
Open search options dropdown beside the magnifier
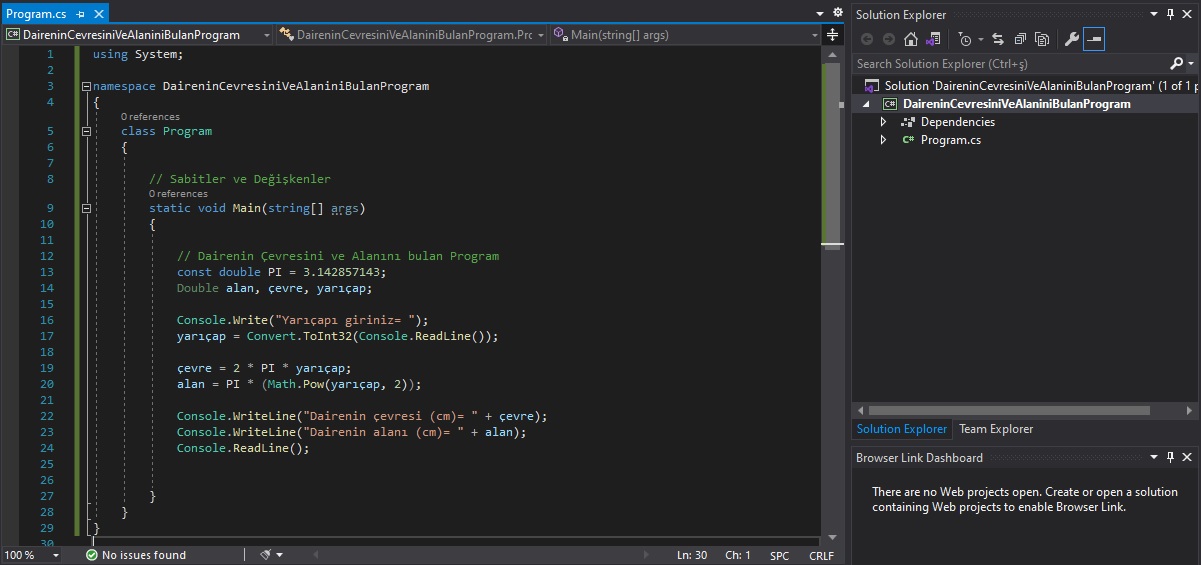1190,64
